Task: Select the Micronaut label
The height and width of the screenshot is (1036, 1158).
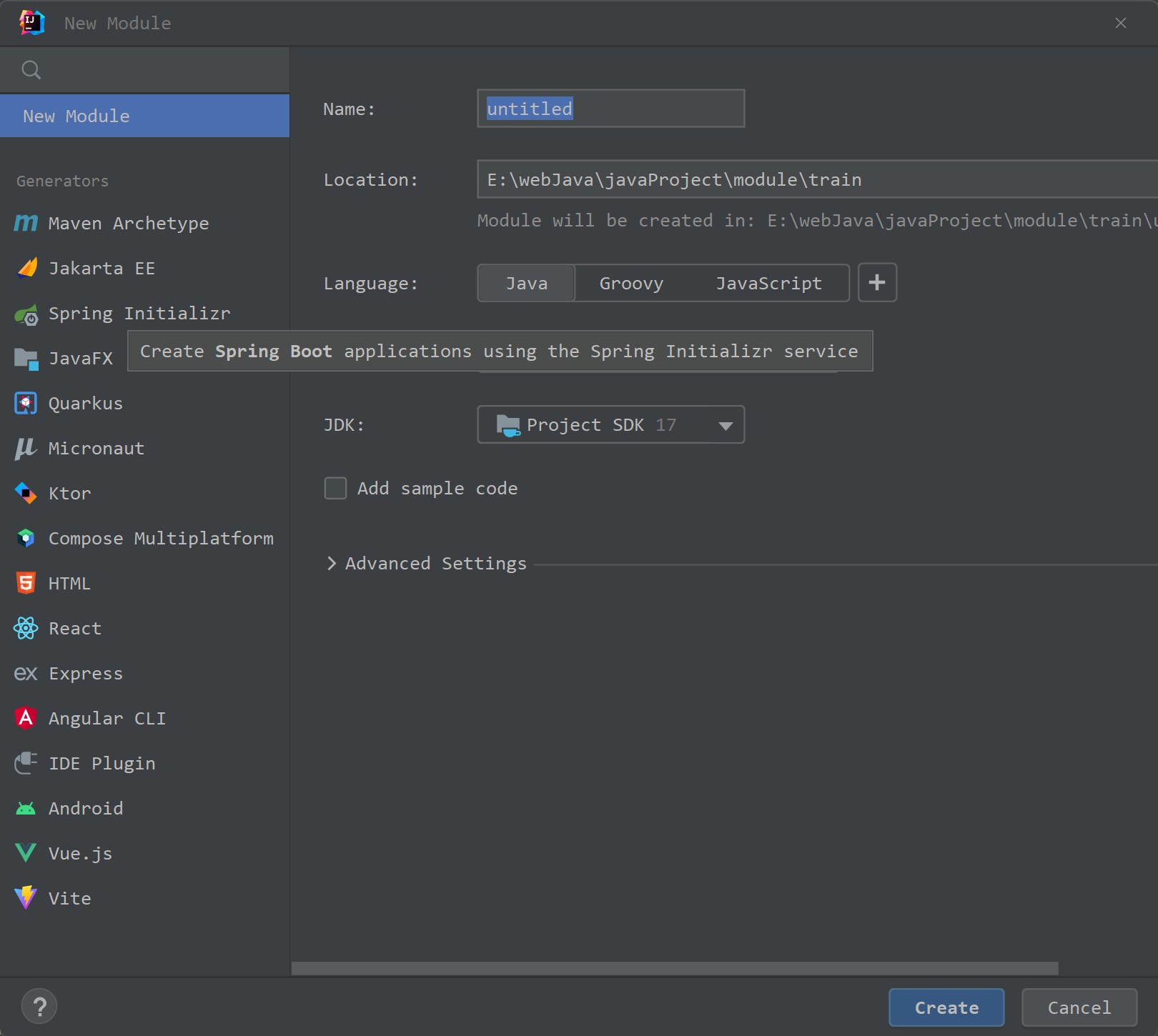Action: 96,448
